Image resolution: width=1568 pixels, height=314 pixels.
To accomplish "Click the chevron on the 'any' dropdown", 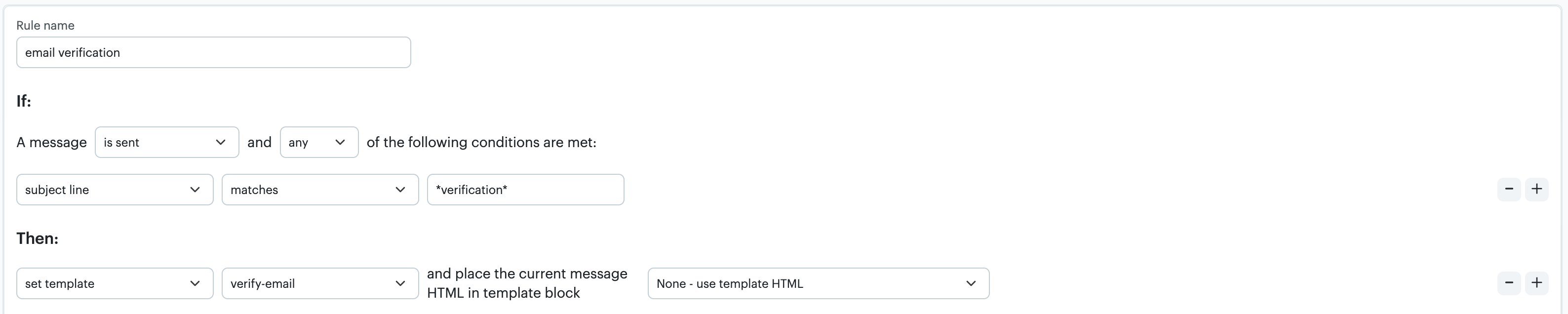I will point(341,142).
